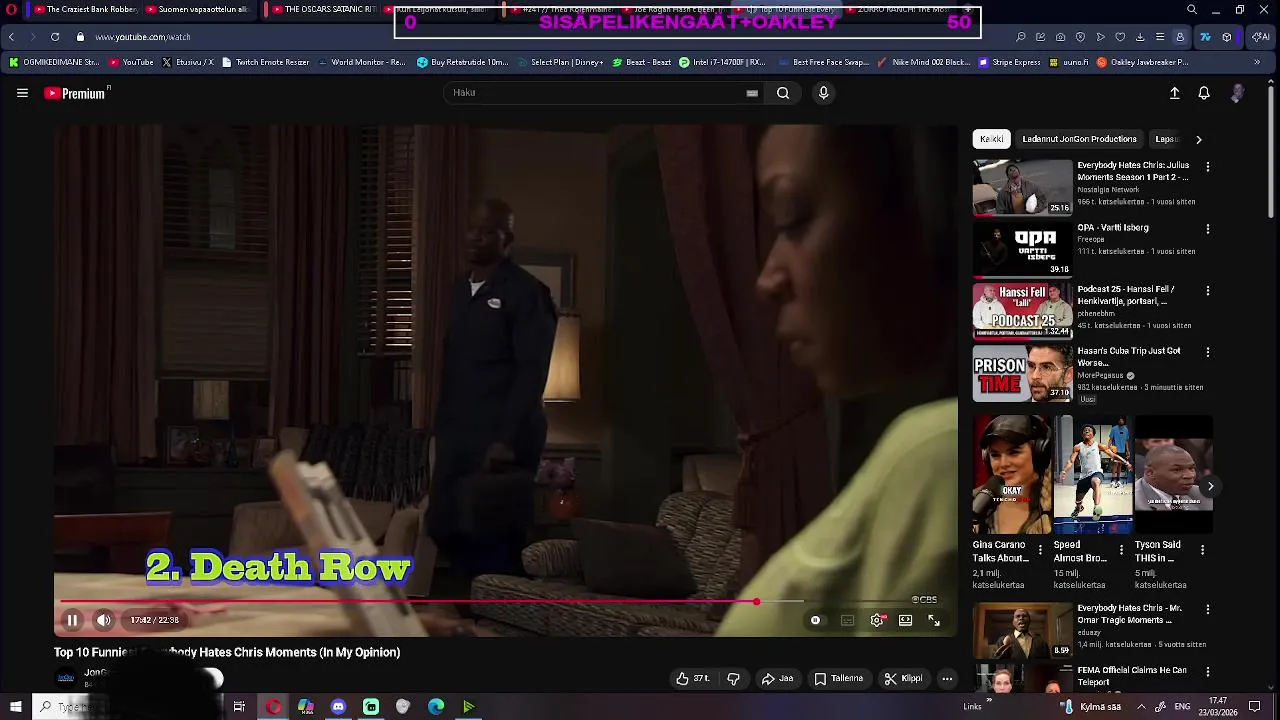Open options for Hasan's Cuba Trip video
This screenshot has width=1280, height=720.
pos(1208,352)
